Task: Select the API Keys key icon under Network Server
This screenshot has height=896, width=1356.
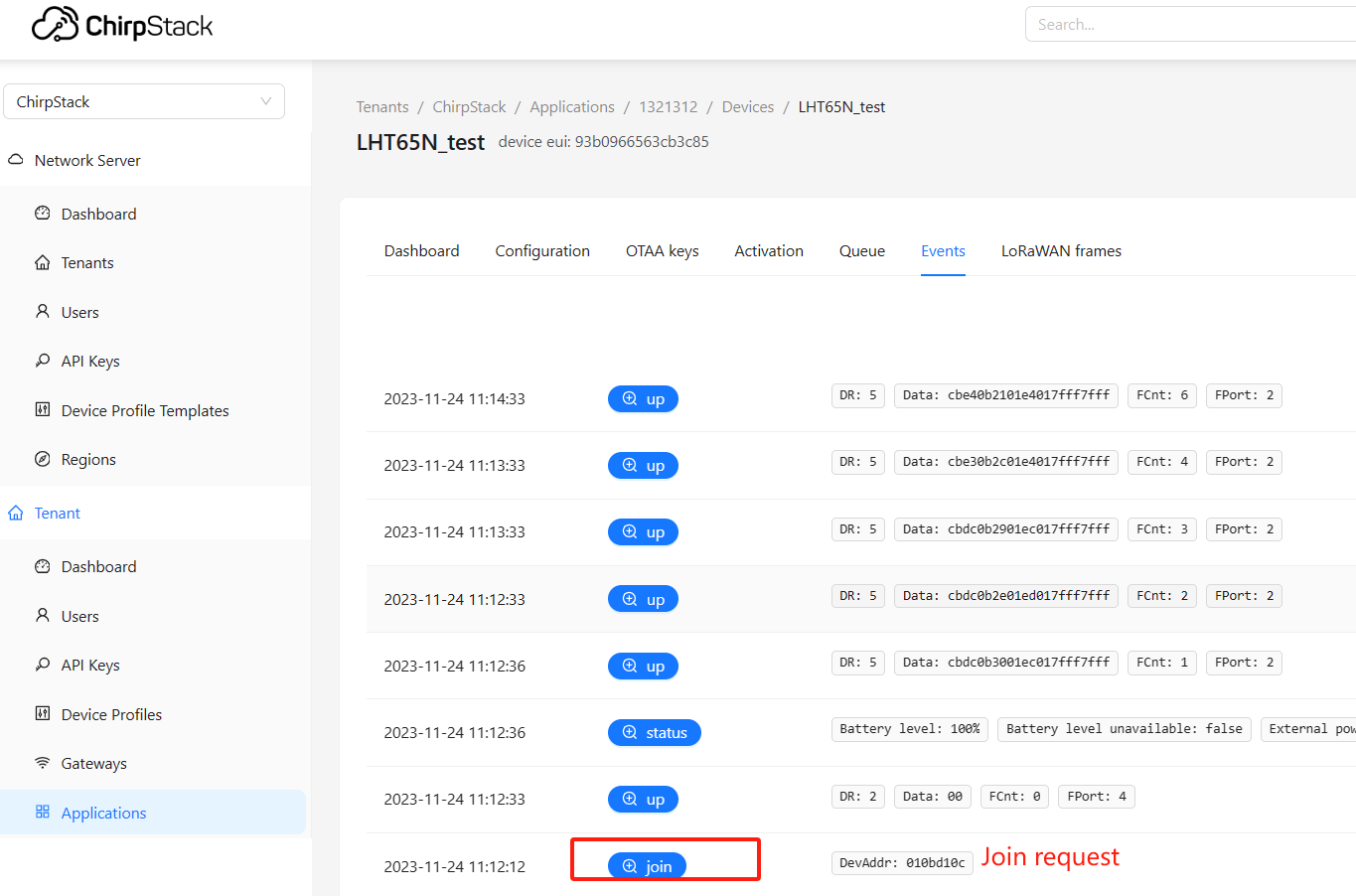Action: (43, 361)
